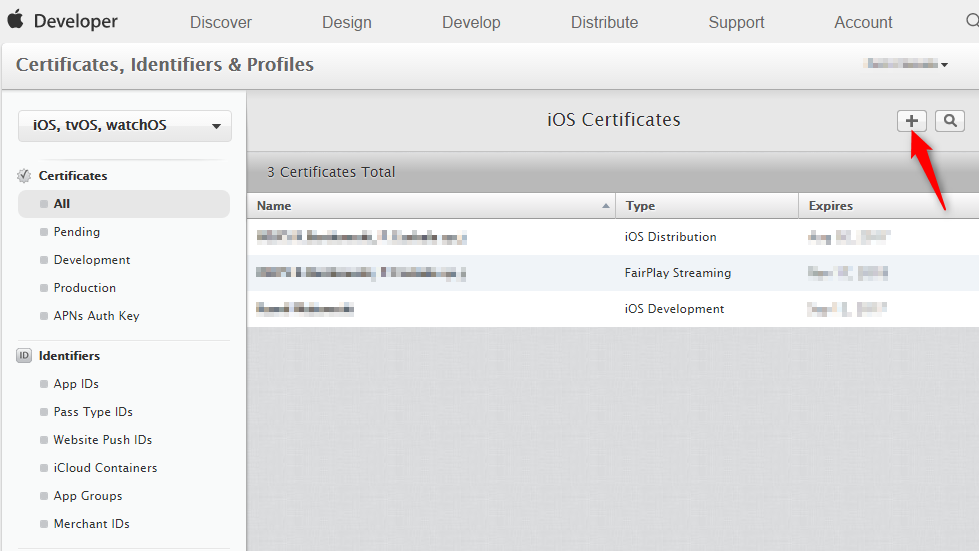Click the Identifiers ID badge icon
The height and width of the screenshot is (551, 979).
[x=24, y=356]
